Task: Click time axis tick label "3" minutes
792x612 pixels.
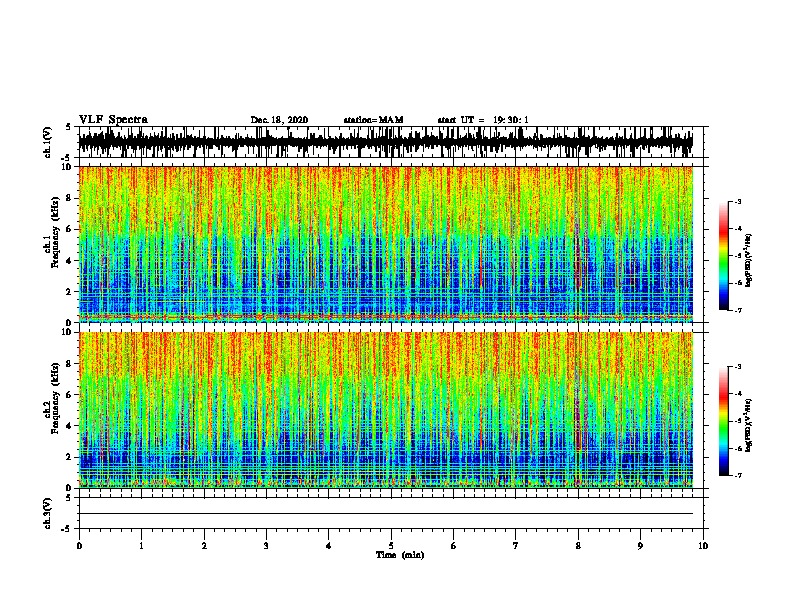Action: [266, 546]
